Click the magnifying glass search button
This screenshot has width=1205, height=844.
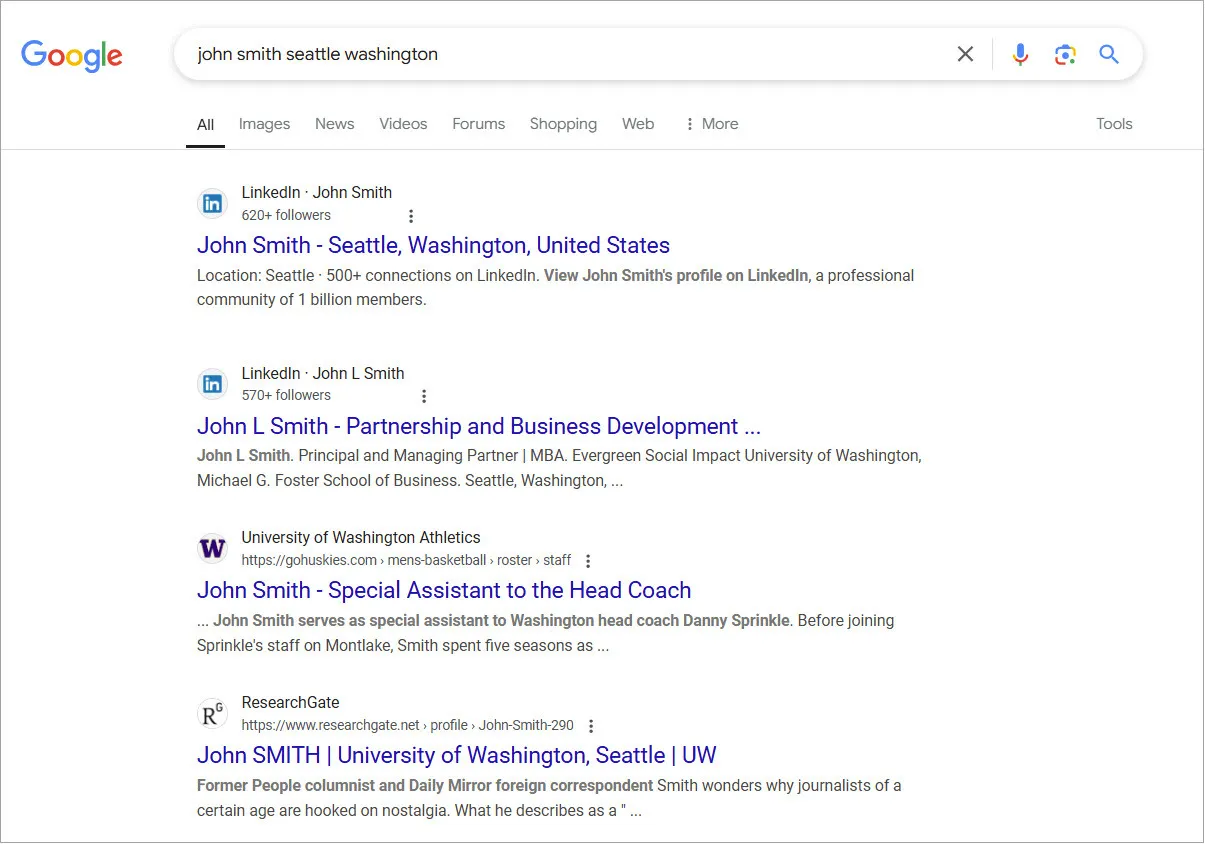pos(1109,54)
